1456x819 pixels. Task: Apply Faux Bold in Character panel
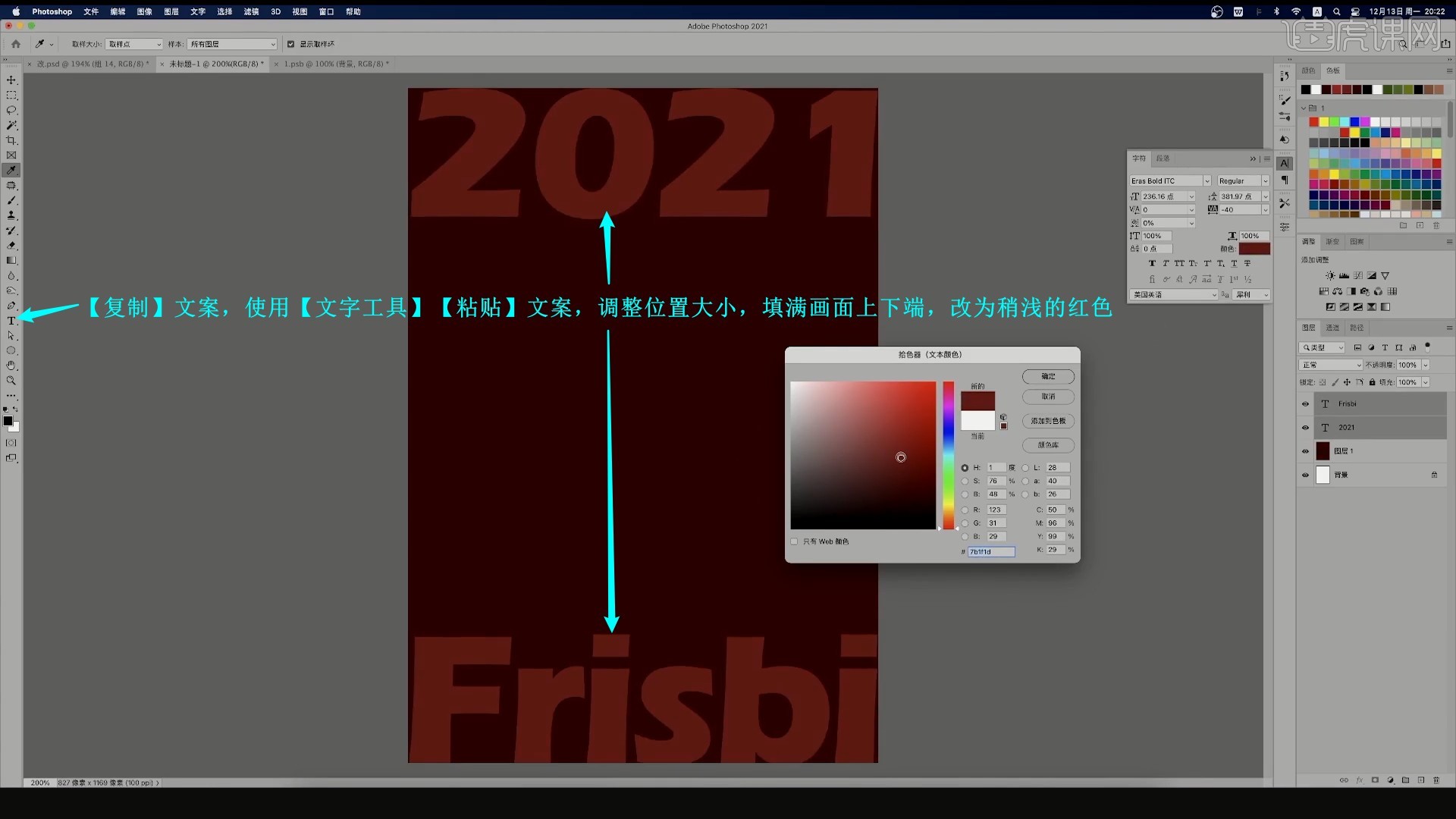pyautogui.click(x=1152, y=263)
